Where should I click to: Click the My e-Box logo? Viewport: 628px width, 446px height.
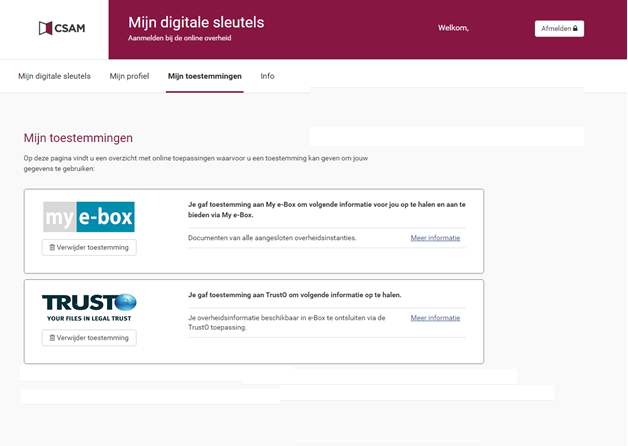[x=89, y=217]
